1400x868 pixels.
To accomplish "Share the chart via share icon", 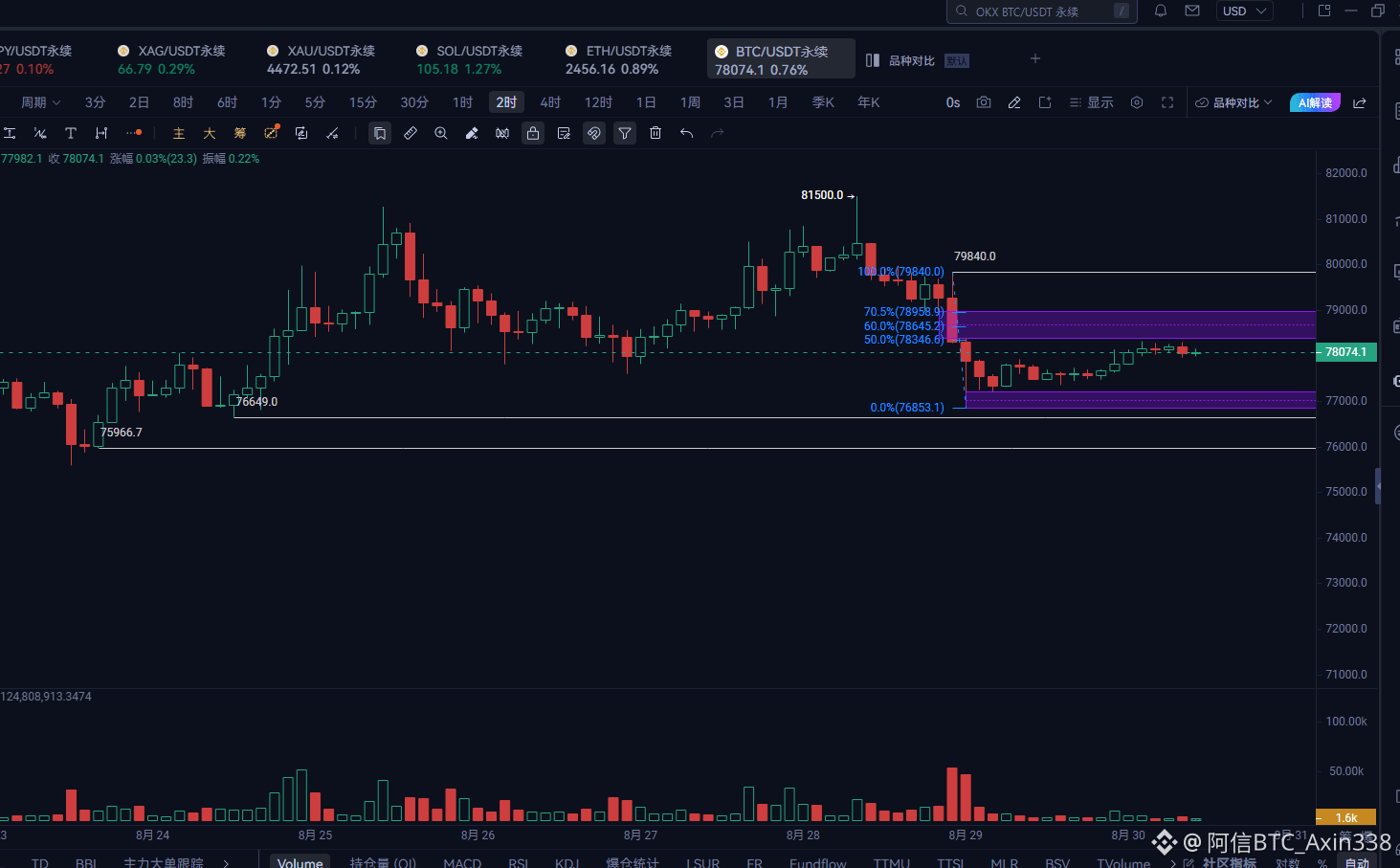I will click(1360, 102).
